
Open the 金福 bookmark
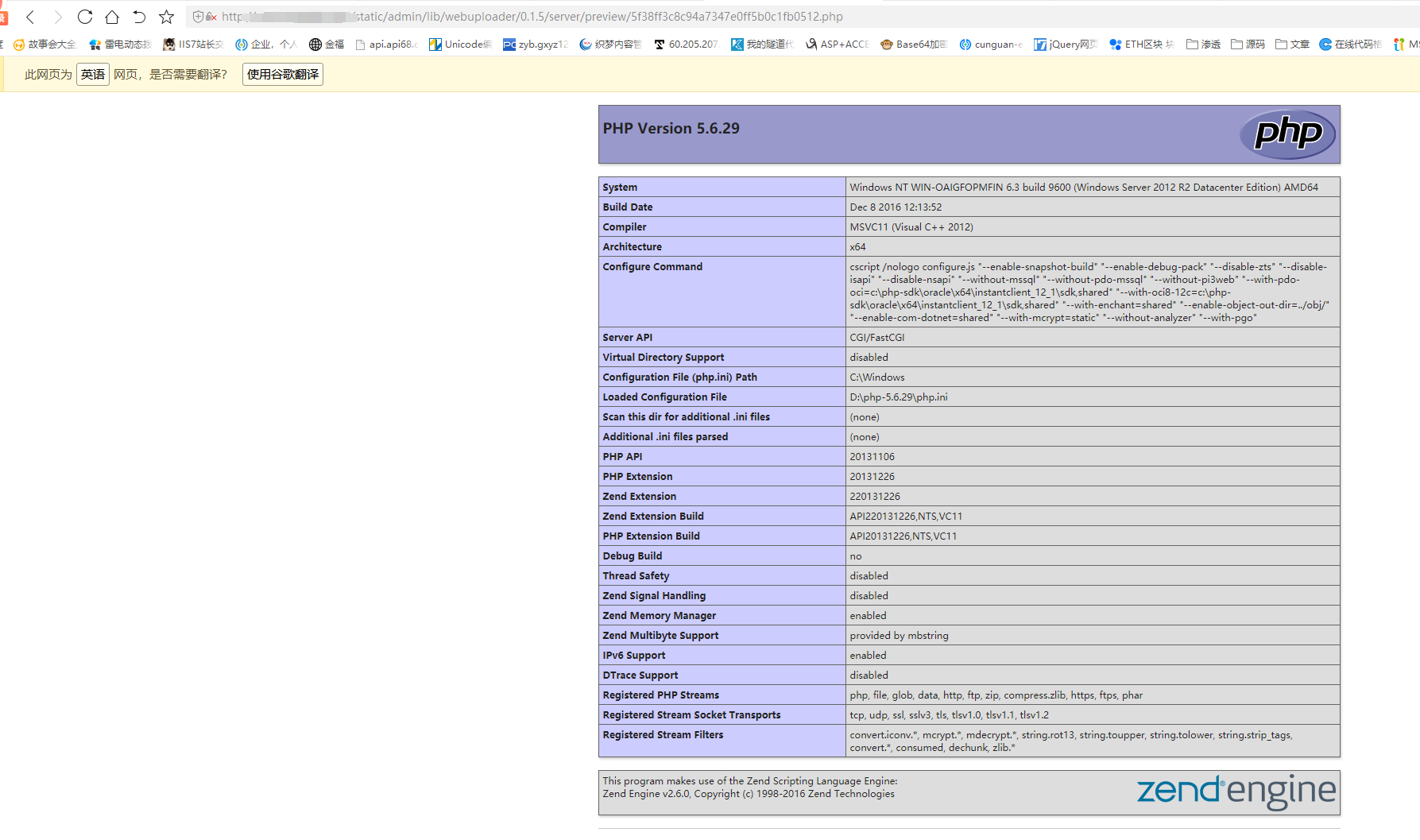tap(327, 45)
